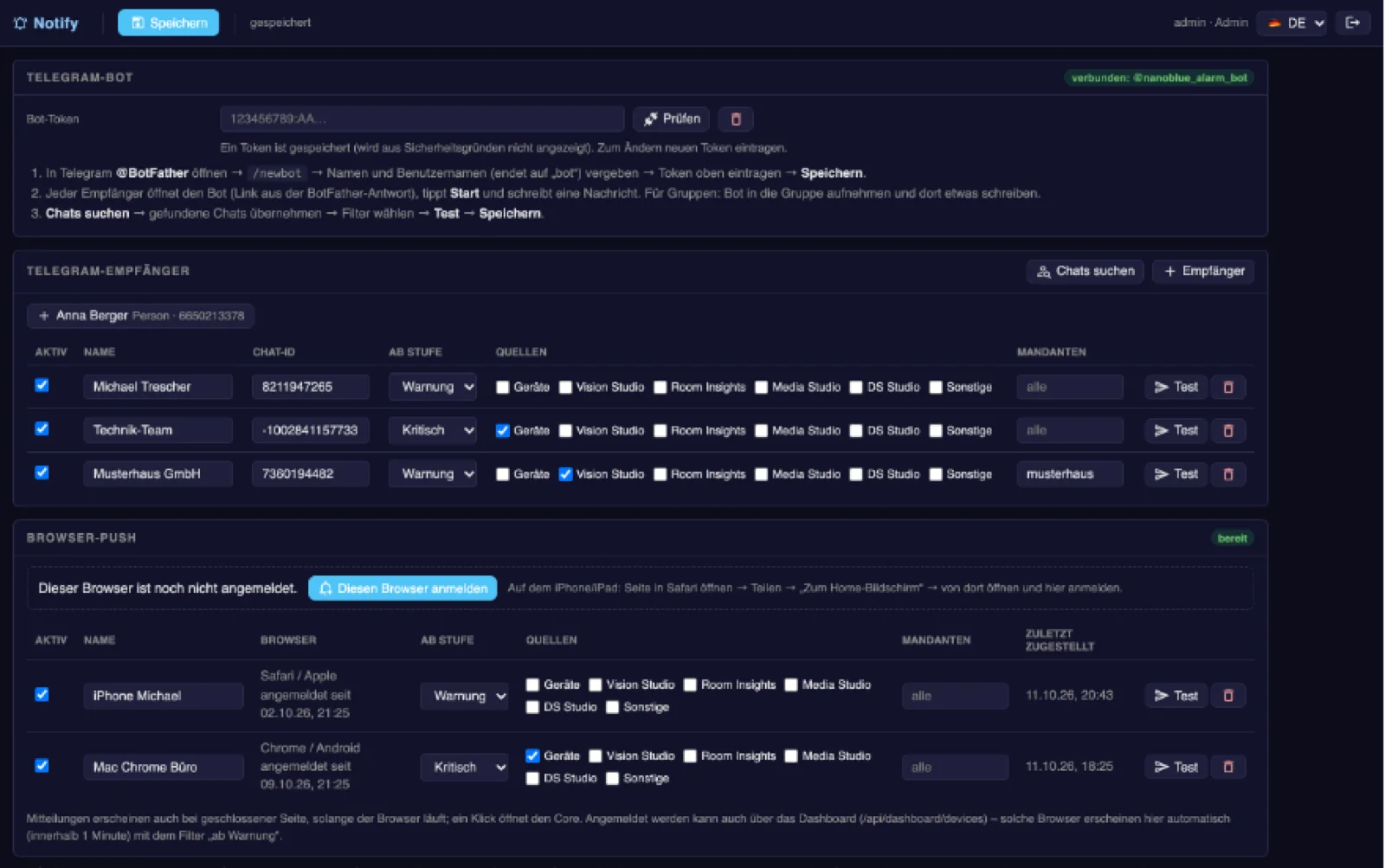Click the logout icon in the top bar
This screenshot has height=868, width=1385.
click(x=1352, y=23)
